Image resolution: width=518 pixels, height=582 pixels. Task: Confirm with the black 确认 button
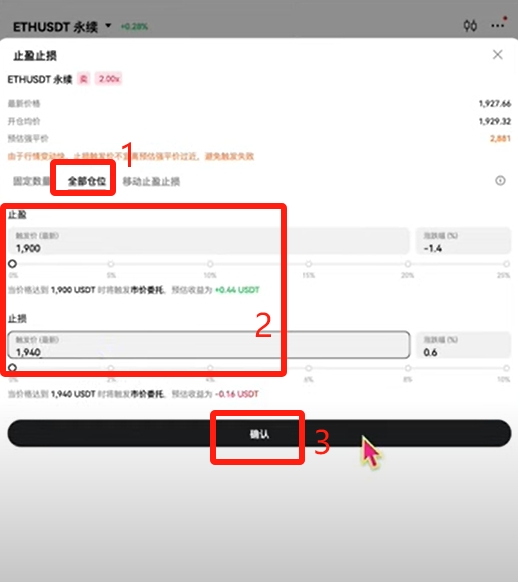(x=259, y=434)
